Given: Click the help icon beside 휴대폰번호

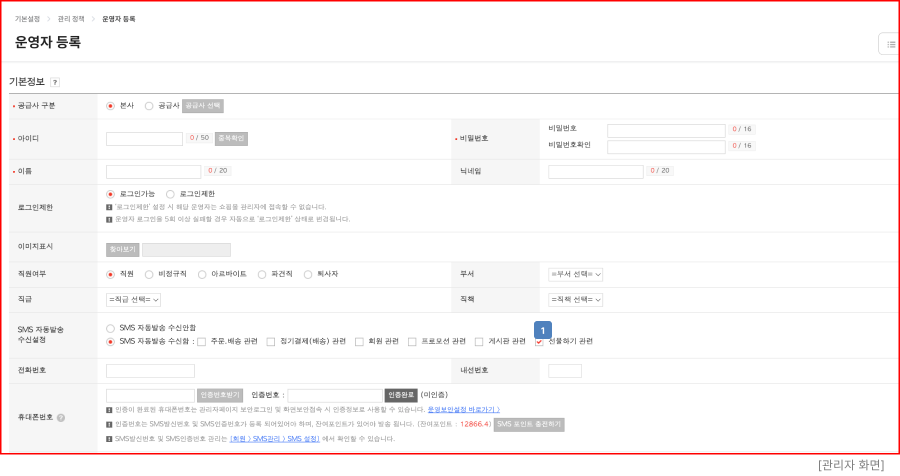Looking at the screenshot, I should pos(61,417).
